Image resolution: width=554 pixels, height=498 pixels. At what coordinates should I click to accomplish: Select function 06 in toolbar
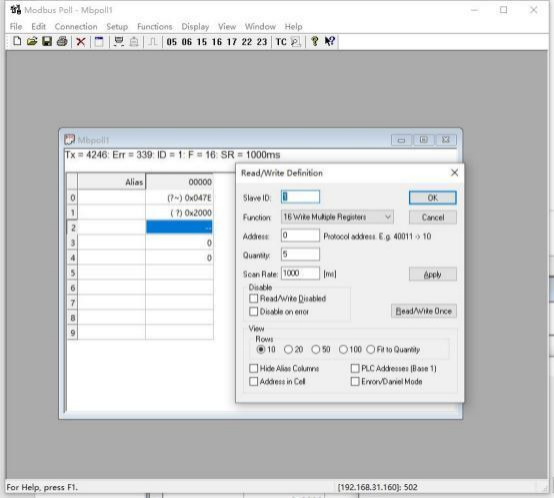click(x=187, y=42)
